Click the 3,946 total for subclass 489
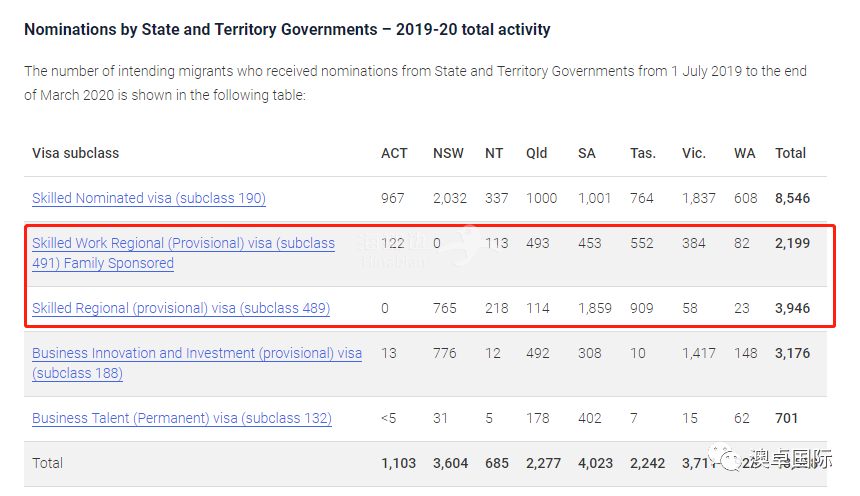Screen dimensions: 860x496 pos(792,308)
